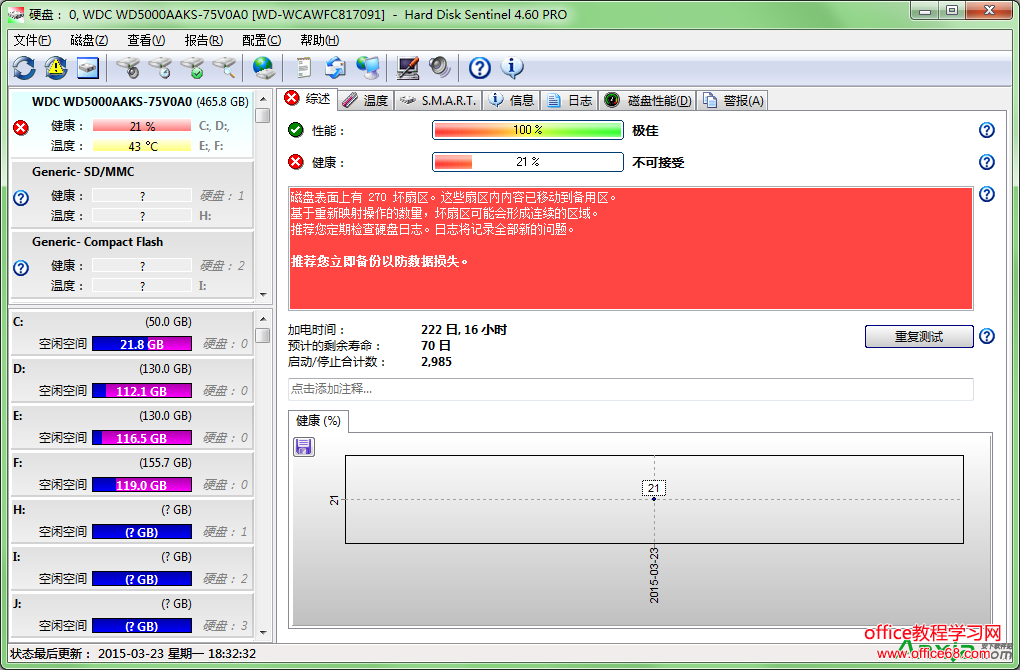
Task: Select the 健康 (%) chart tab
Action: click(x=319, y=421)
